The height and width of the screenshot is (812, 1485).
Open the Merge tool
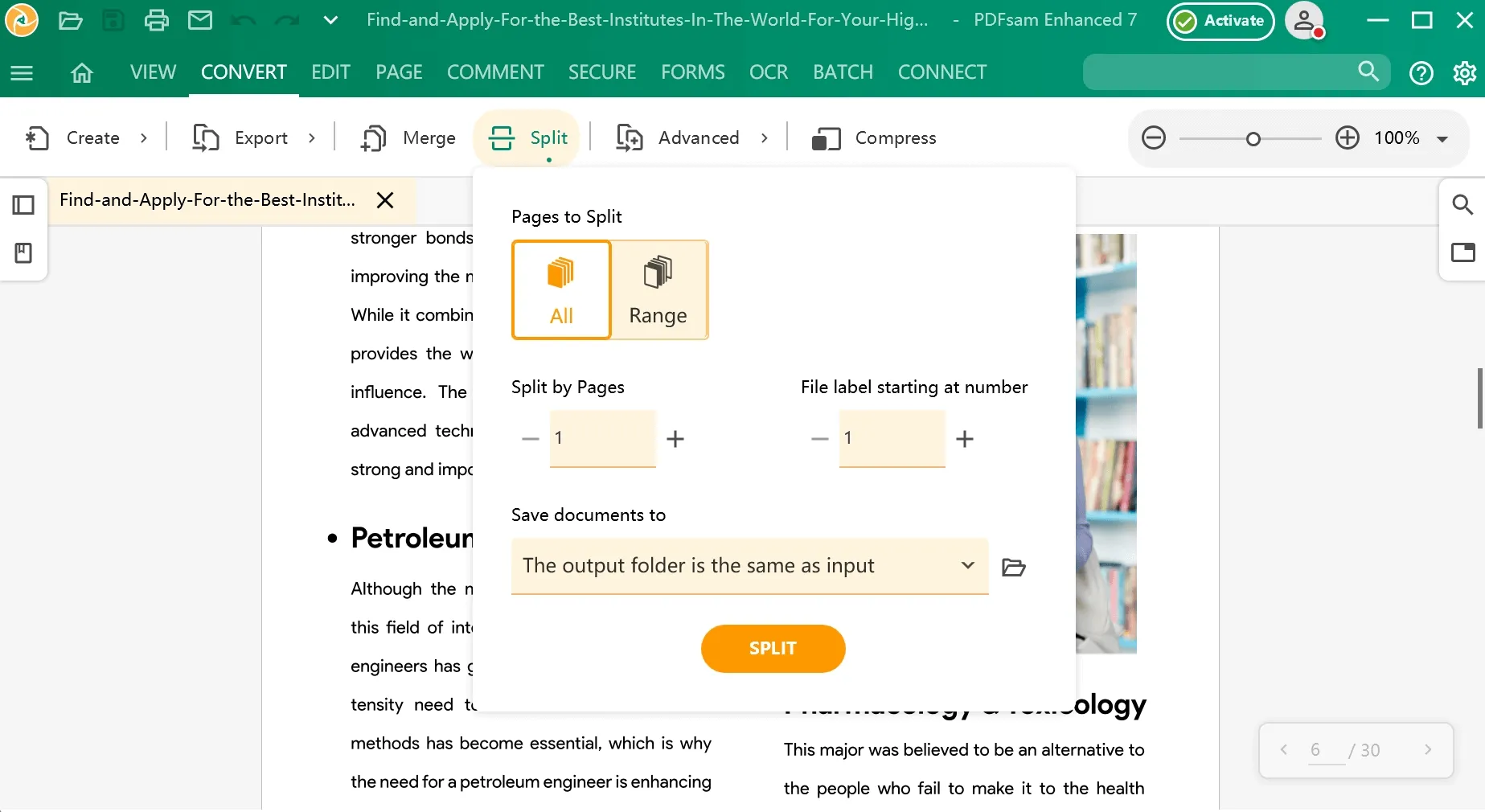click(x=408, y=137)
